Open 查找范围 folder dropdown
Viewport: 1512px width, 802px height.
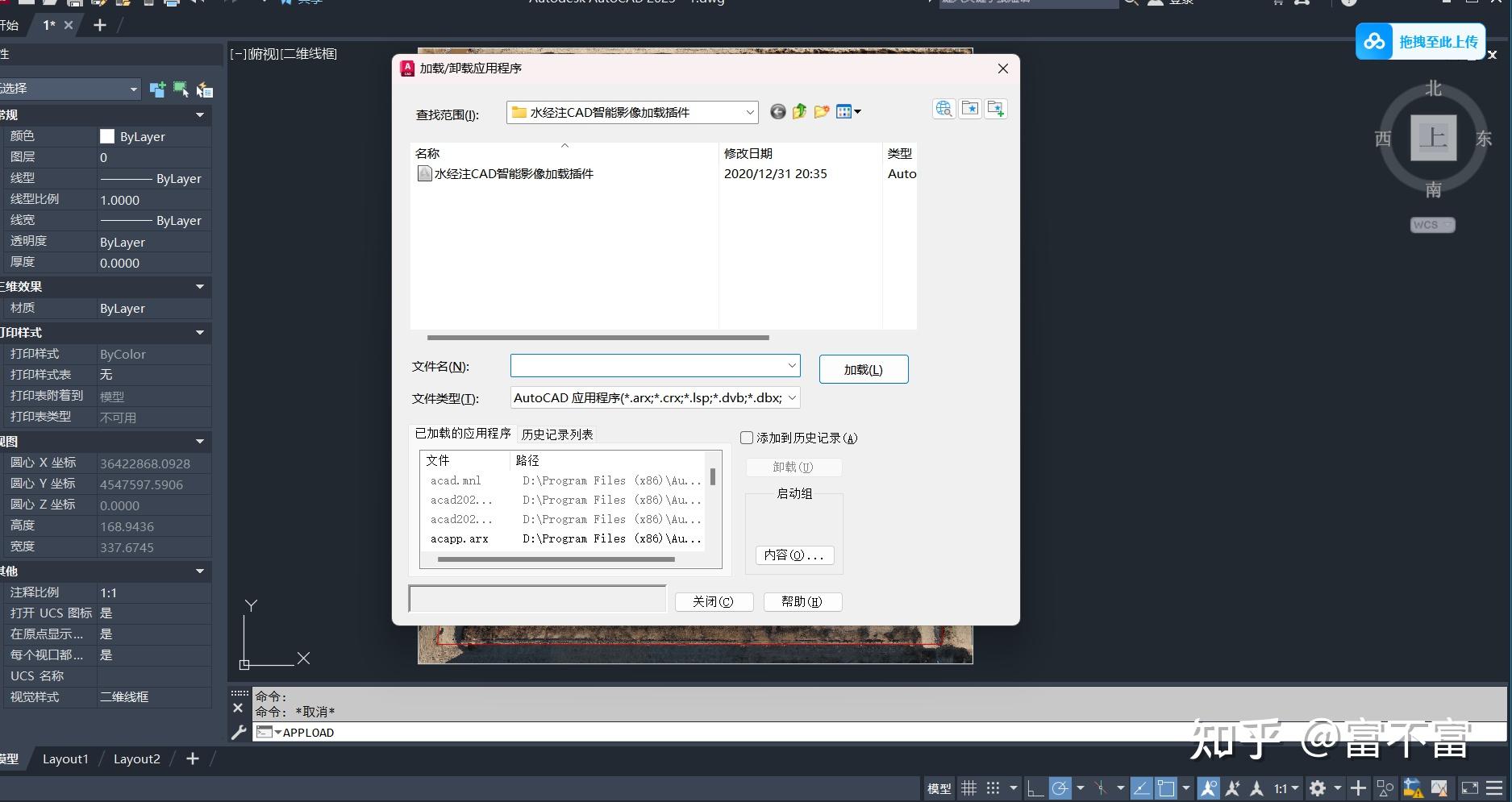(x=749, y=112)
